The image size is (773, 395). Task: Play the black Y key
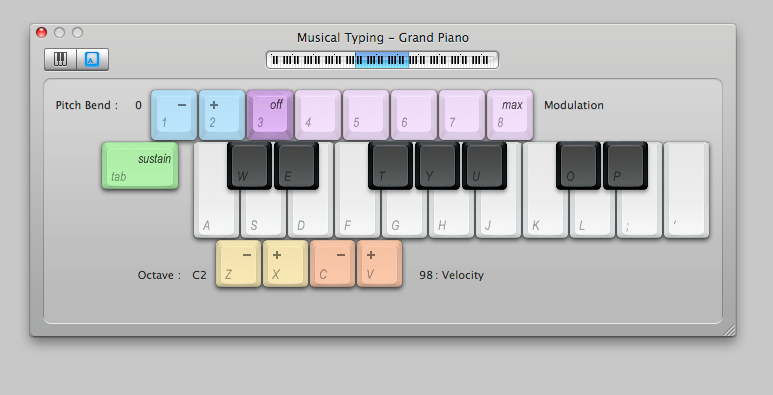coord(437,165)
